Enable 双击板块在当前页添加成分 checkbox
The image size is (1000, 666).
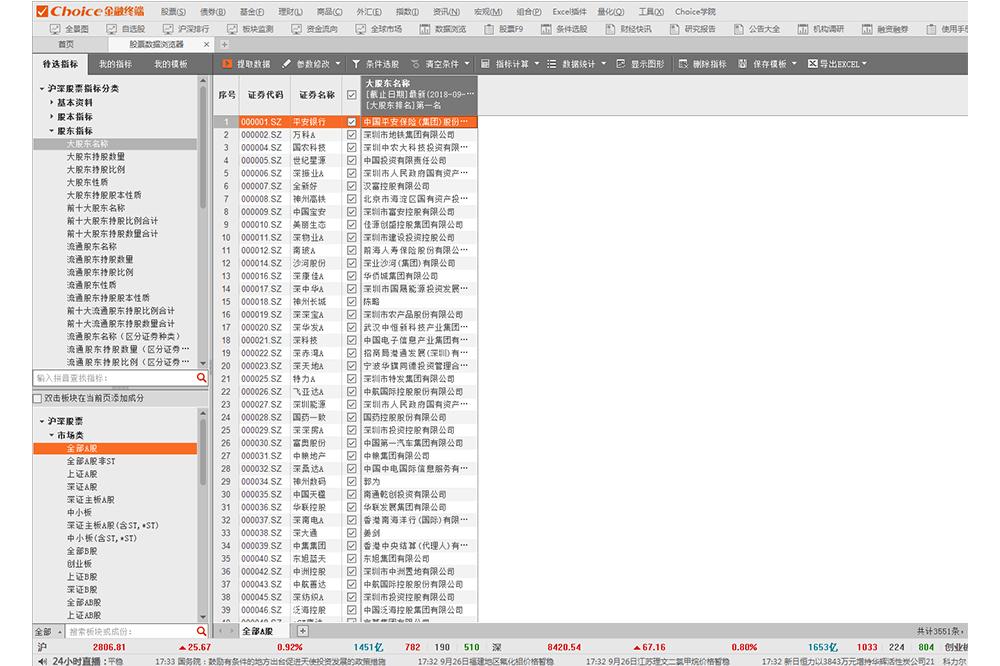pyautogui.click(x=38, y=398)
